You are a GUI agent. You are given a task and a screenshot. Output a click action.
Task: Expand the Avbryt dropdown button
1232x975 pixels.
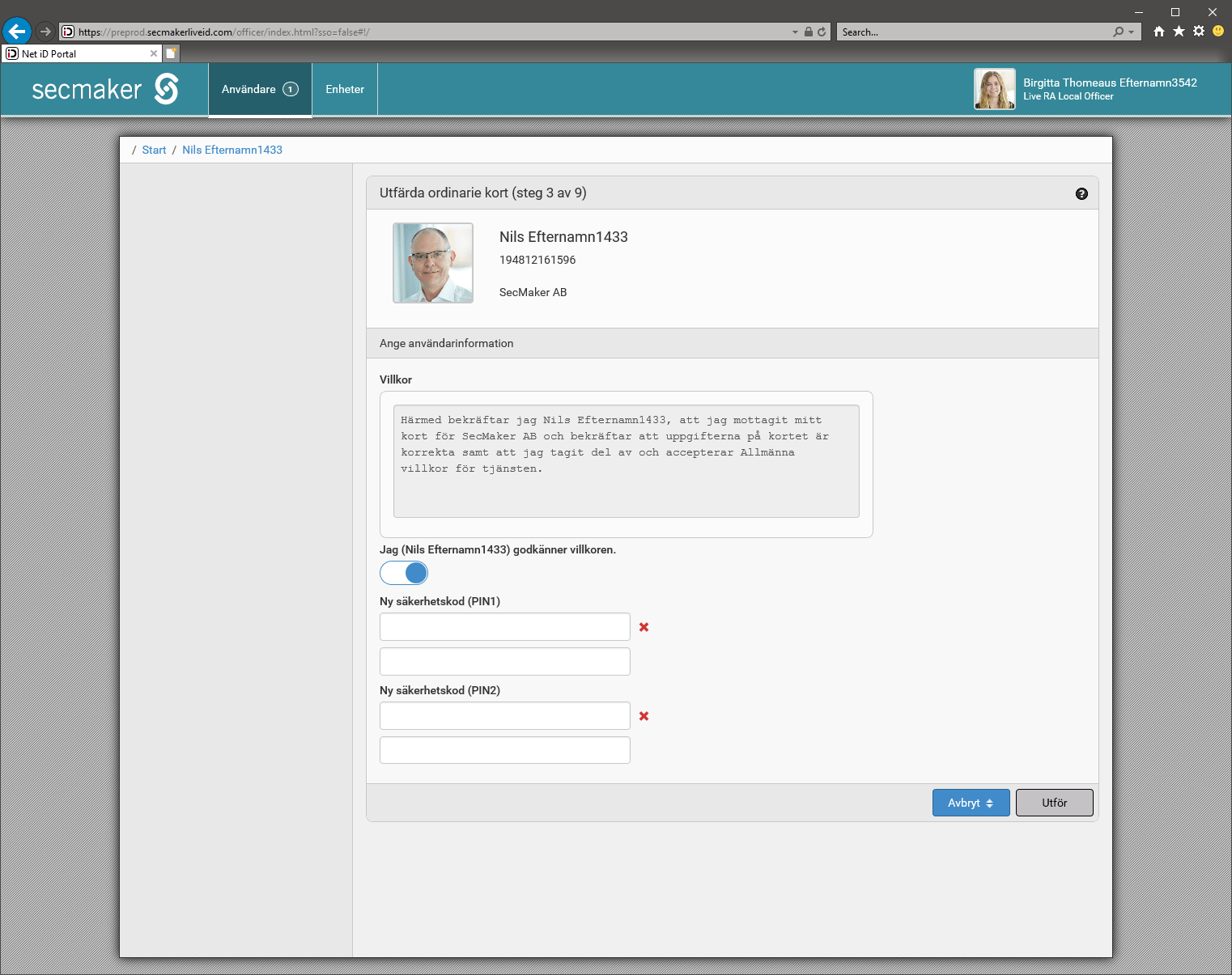click(x=971, y=803)
